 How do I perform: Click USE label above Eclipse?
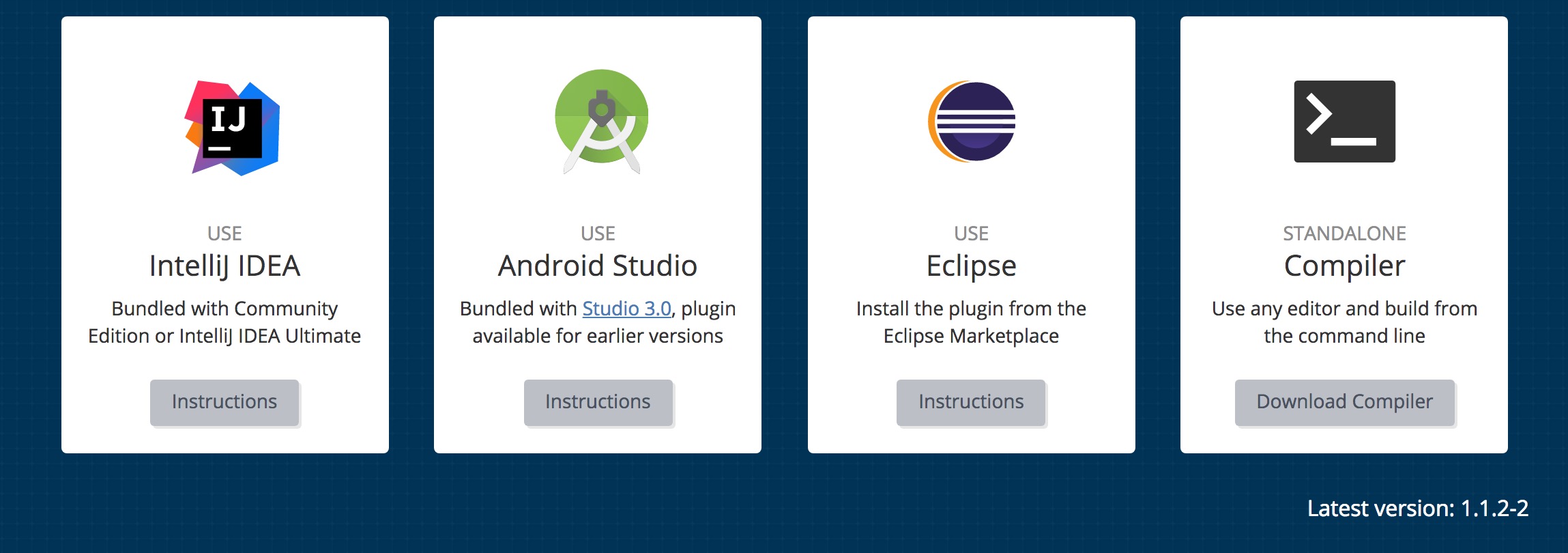click(x=971, y=233)
